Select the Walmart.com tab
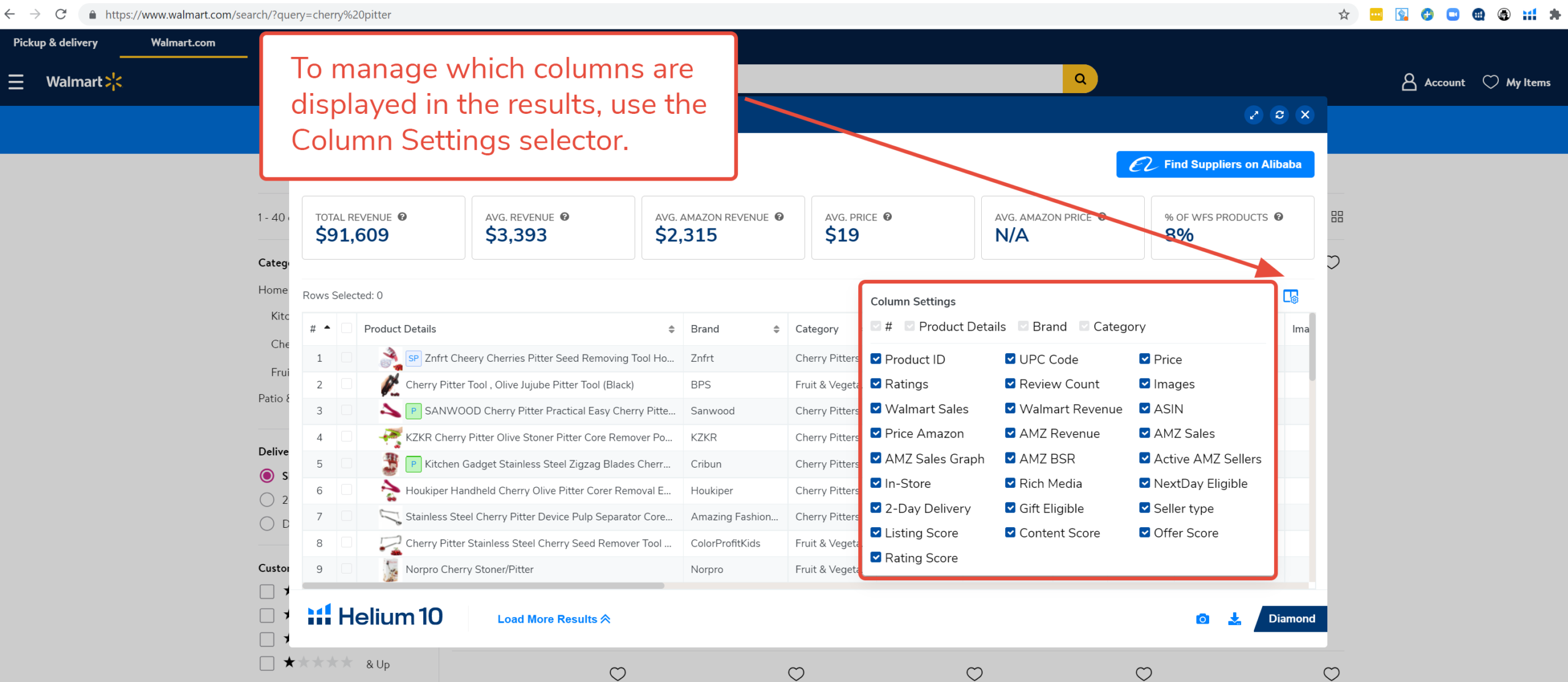Image resolution: width=1568 pixels, height=682 pixels. tap(183, 43)
